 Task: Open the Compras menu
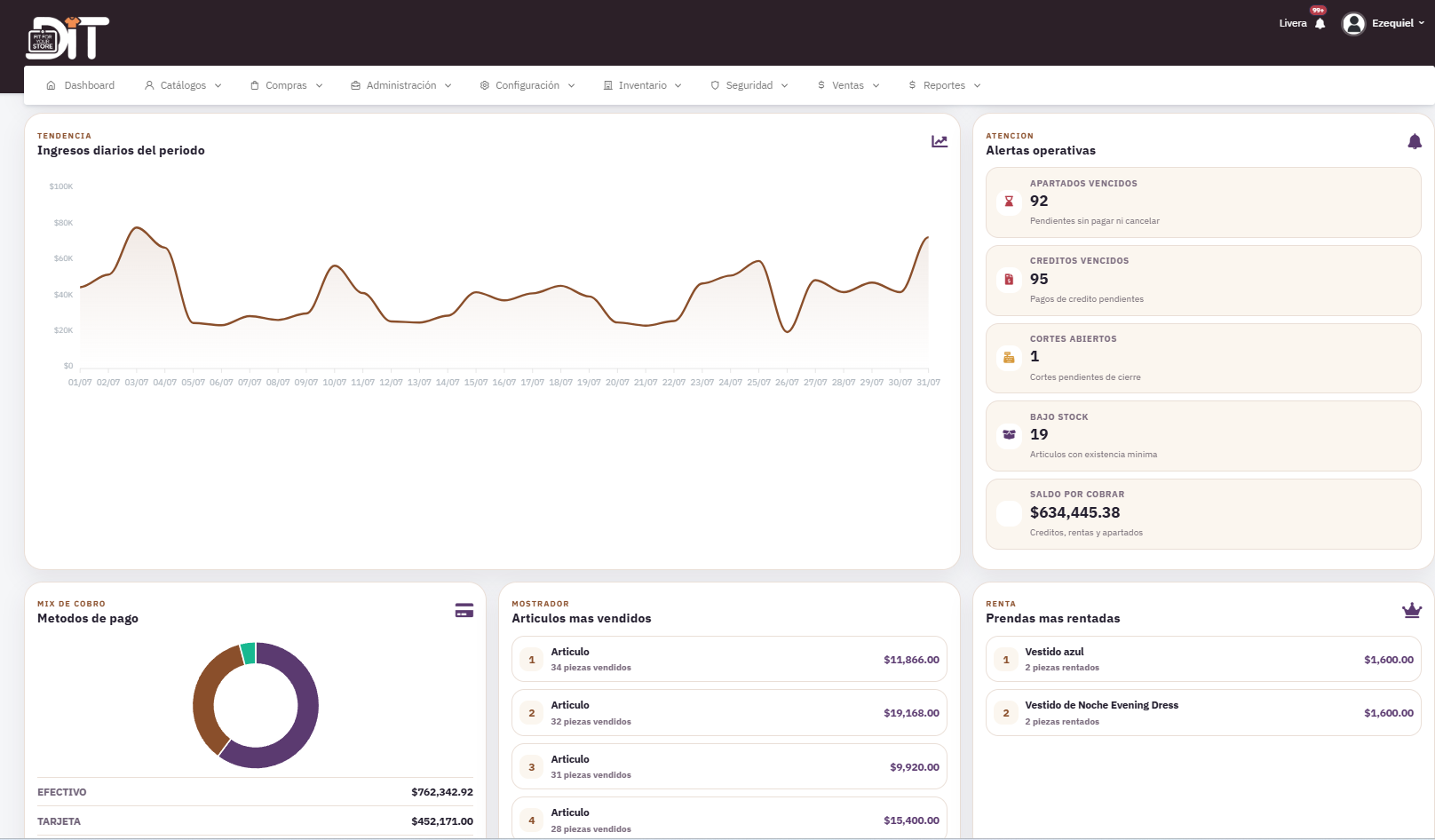287,86
